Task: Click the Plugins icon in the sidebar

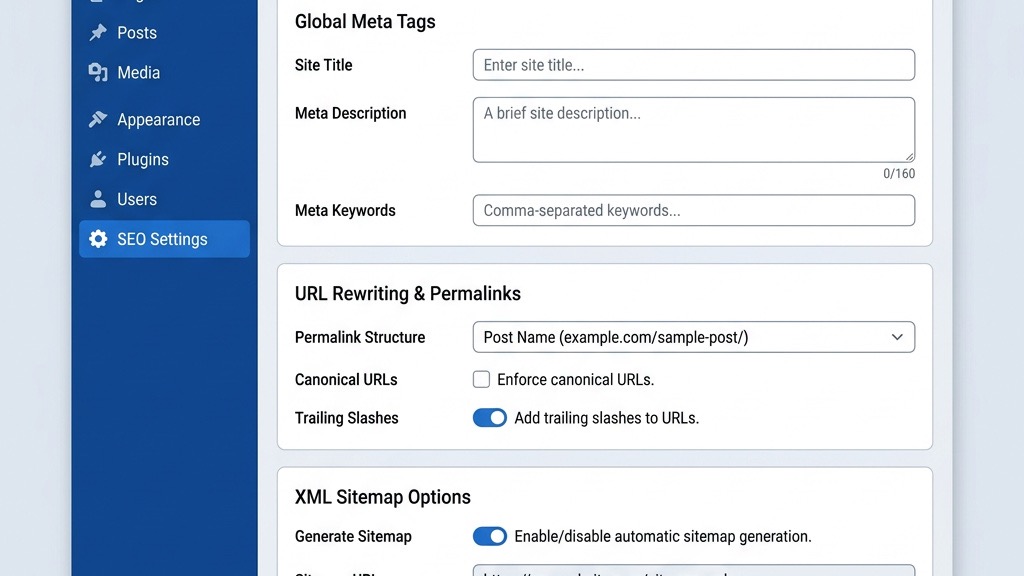Action: click(x=99, y=159)
